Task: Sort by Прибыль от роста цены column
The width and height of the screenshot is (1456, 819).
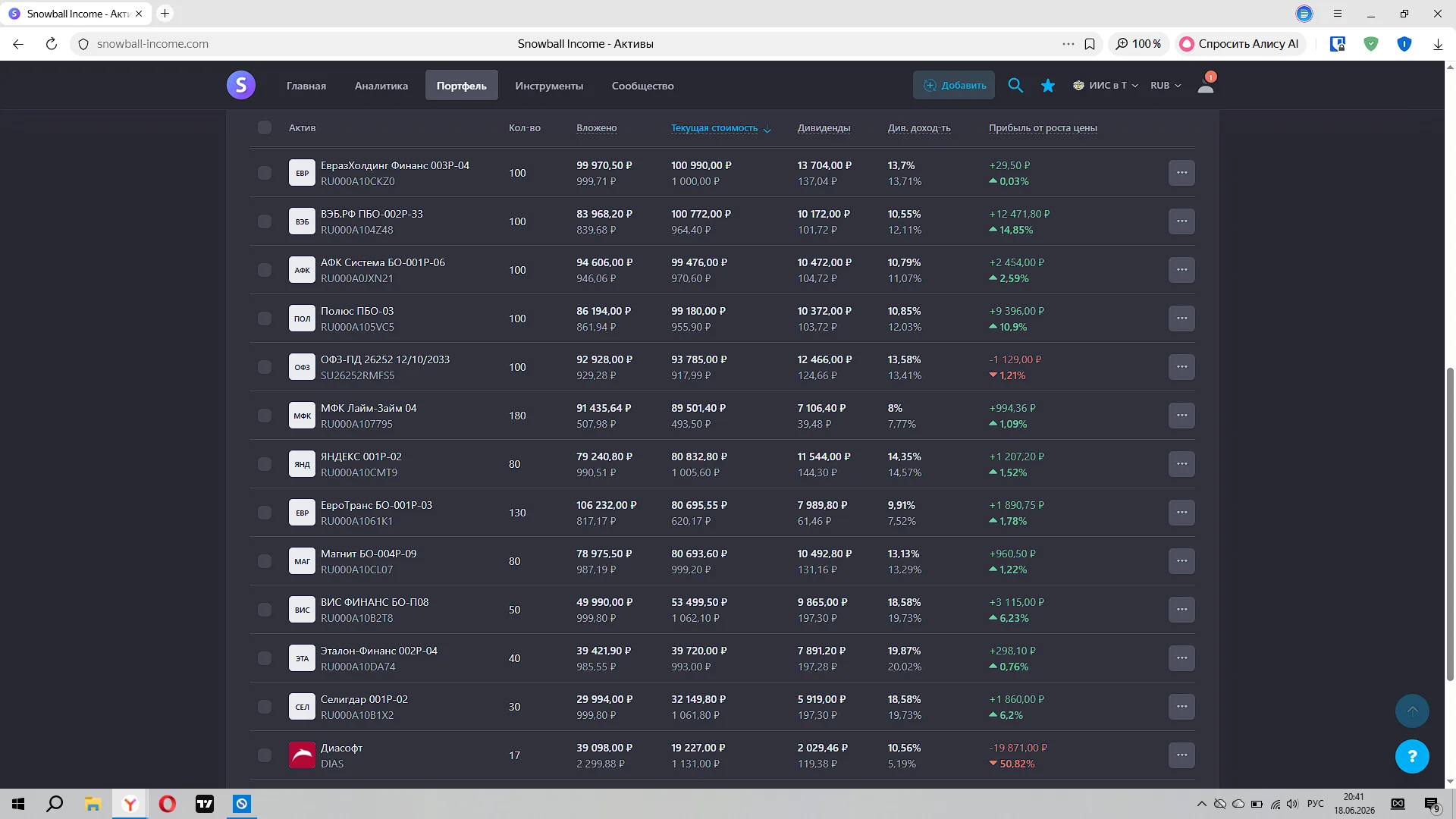Action: 1043,128
